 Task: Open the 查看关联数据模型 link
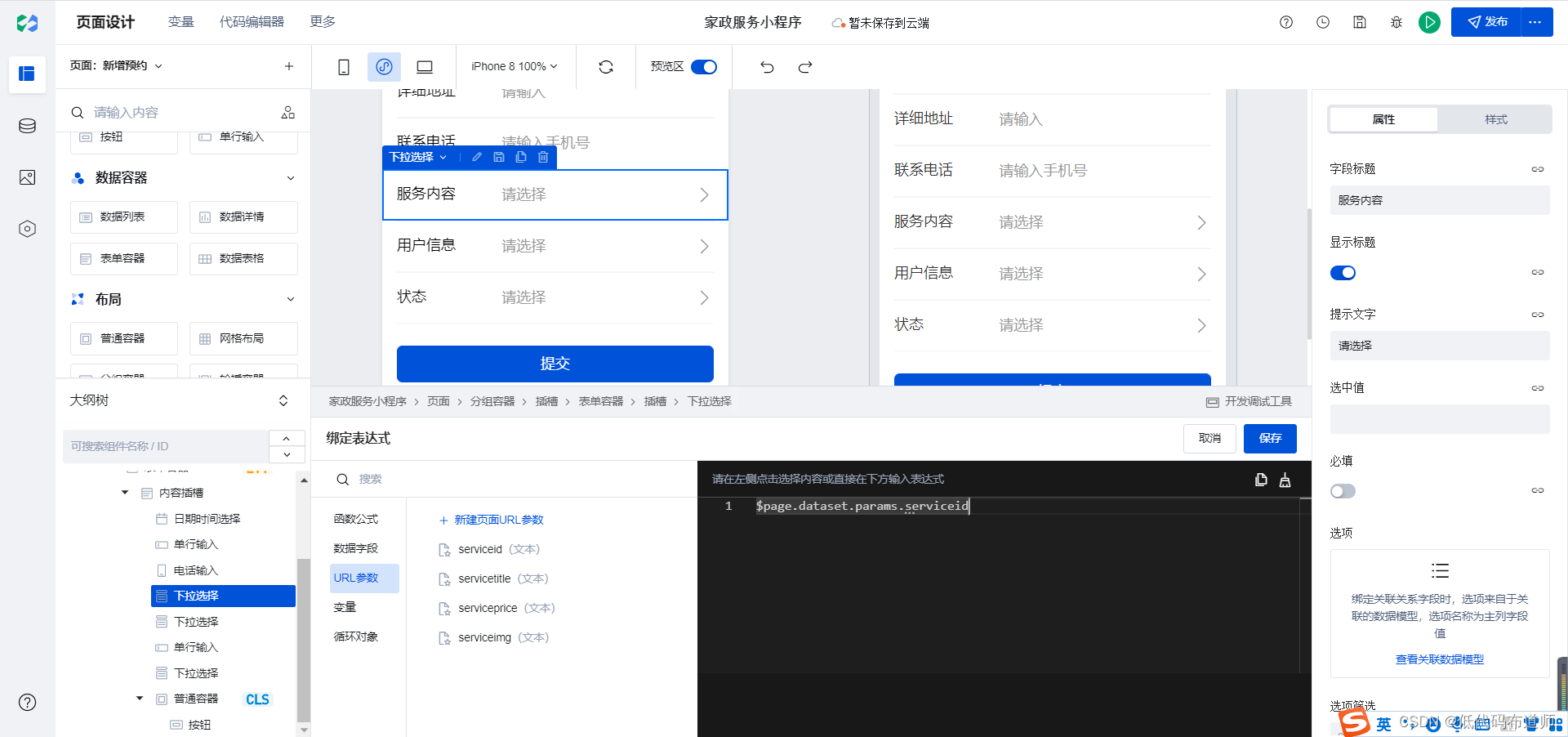pyautogui.click(x=1440, y=659)
